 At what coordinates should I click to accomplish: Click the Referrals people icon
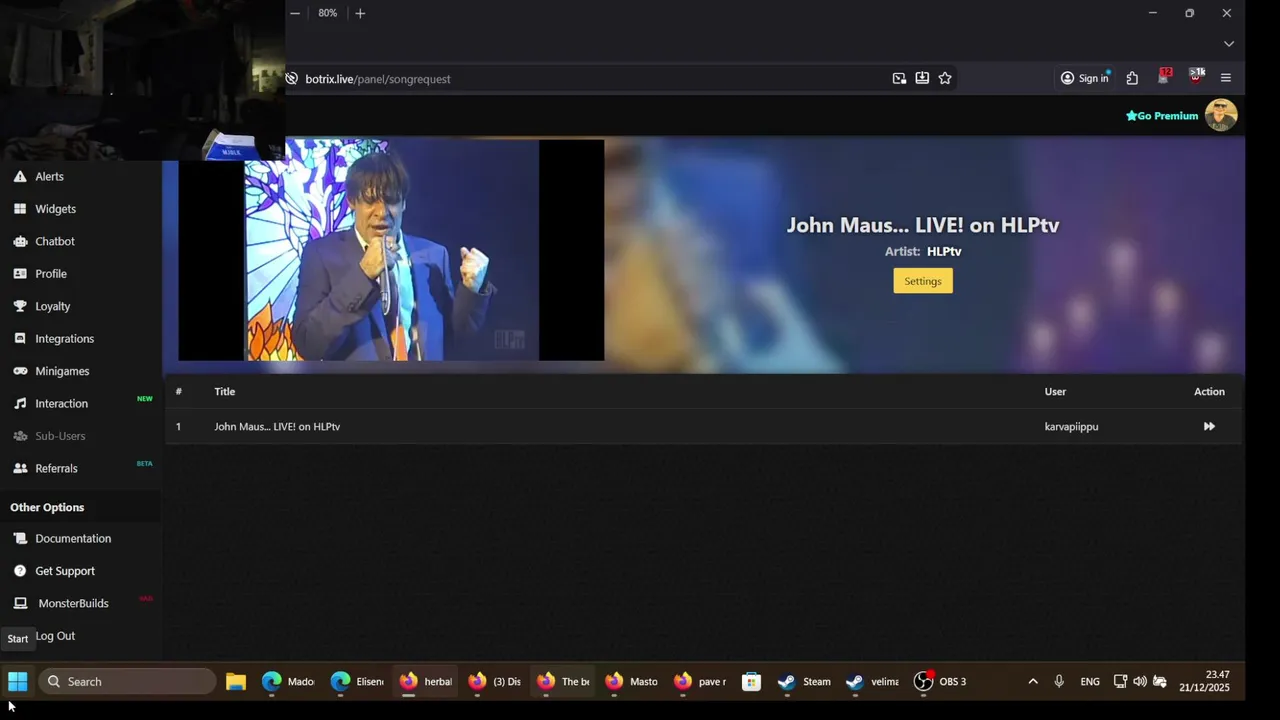(20, 468)
